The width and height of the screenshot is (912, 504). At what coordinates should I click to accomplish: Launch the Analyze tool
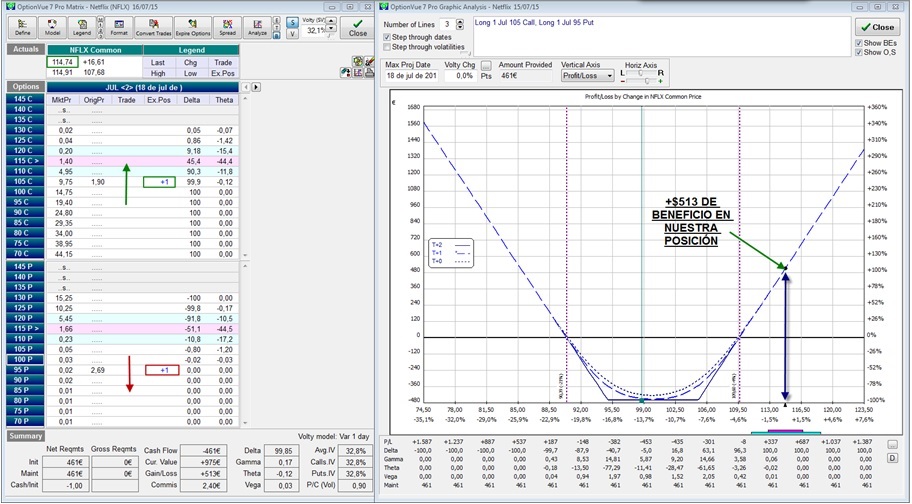coord(257,27)
